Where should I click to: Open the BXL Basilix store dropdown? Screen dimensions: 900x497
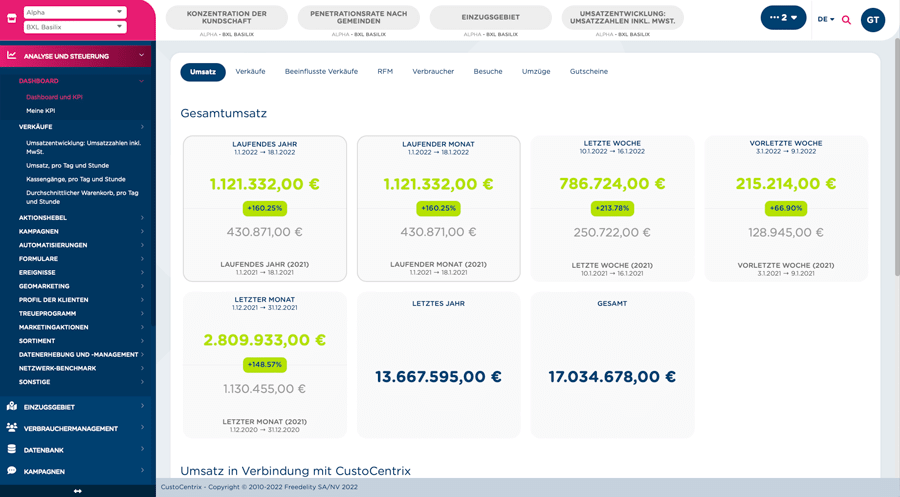pos(75,27)
